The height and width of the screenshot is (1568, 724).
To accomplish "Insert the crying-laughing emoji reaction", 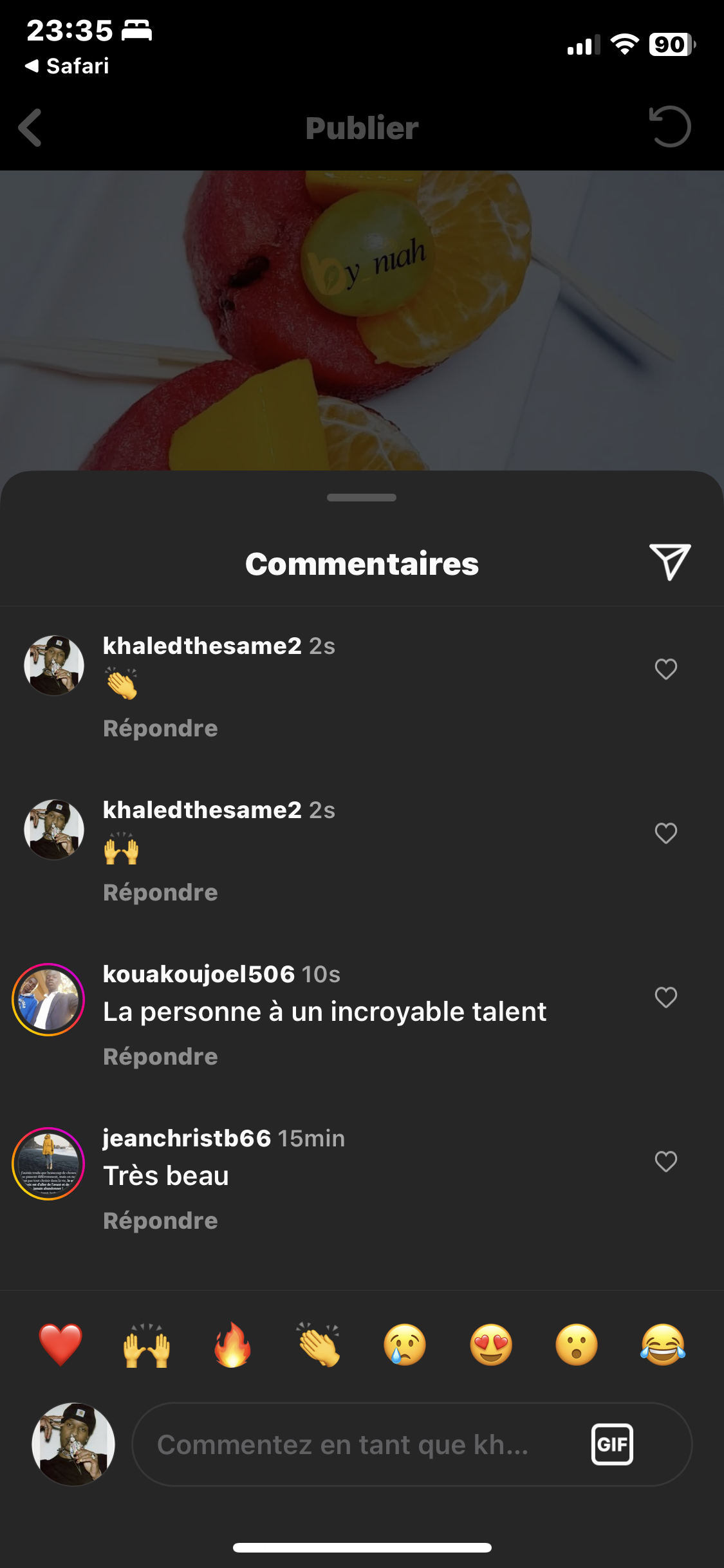I will pyautogui.click(x=663, y=1345).
